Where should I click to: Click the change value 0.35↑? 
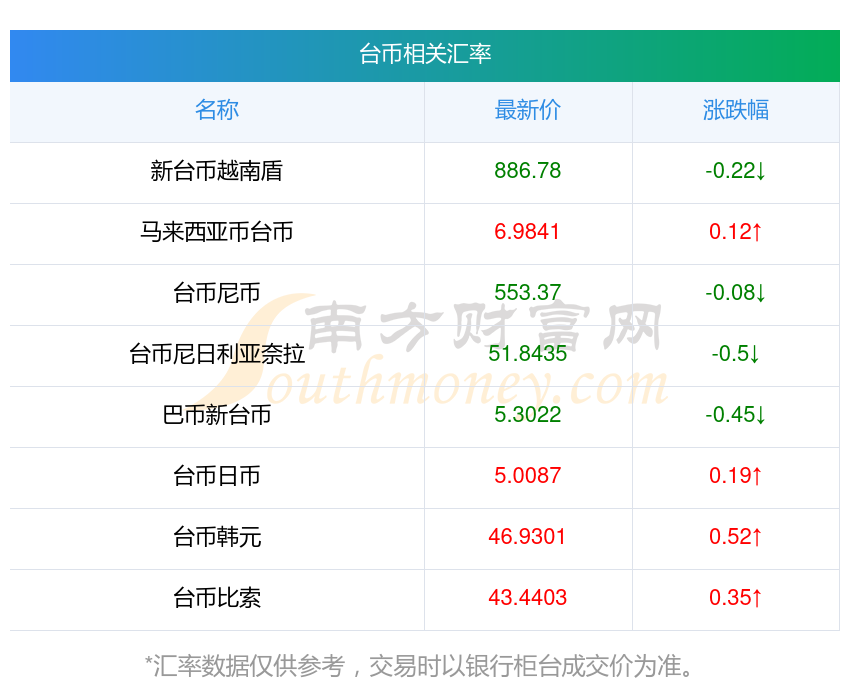tap(736, 598)
